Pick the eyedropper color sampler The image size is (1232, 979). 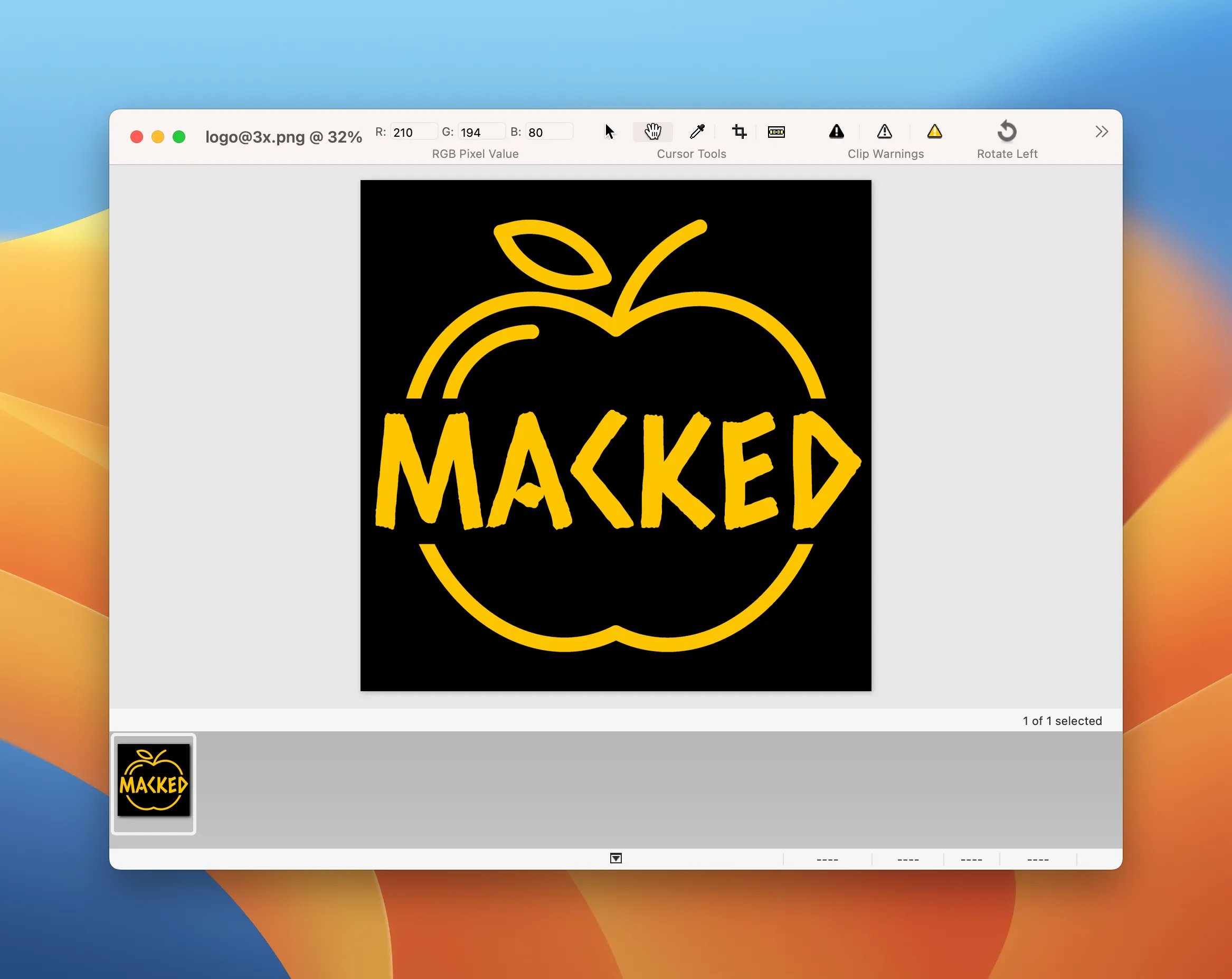[x=698, y=131]
